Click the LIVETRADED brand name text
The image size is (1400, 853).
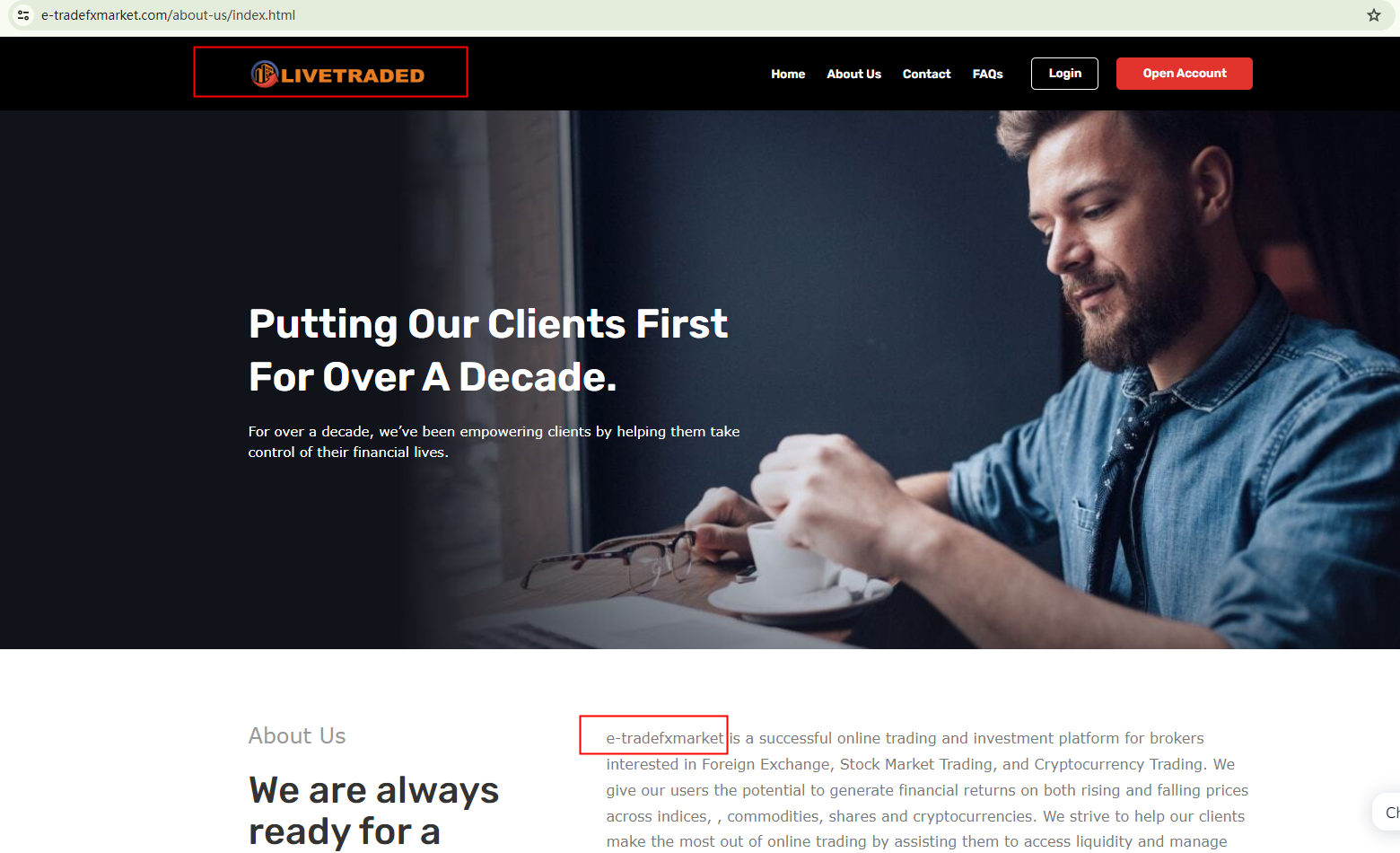(x=353, y=75)
